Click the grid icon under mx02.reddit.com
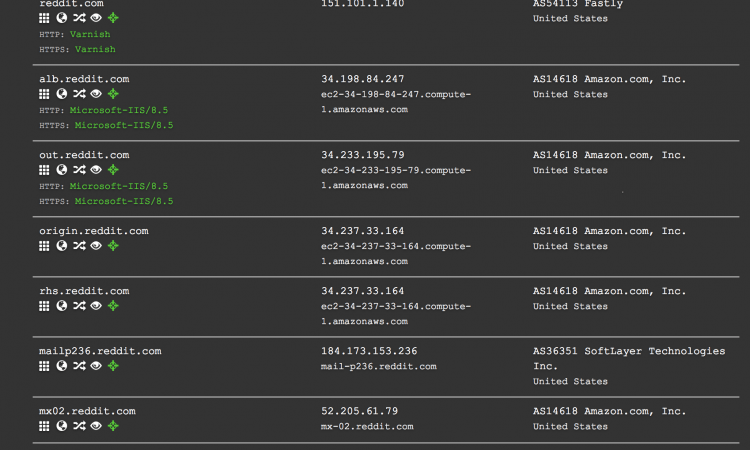750x450 pixels. click(44, 426)
